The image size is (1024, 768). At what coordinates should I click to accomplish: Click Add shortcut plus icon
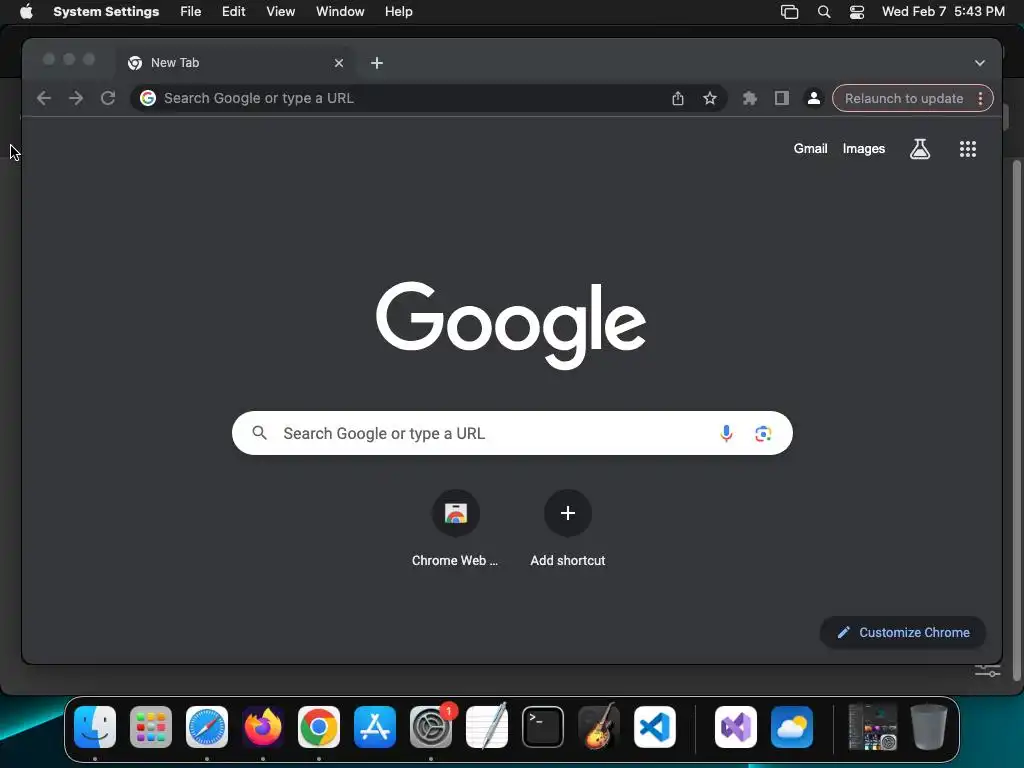point(568,513)
